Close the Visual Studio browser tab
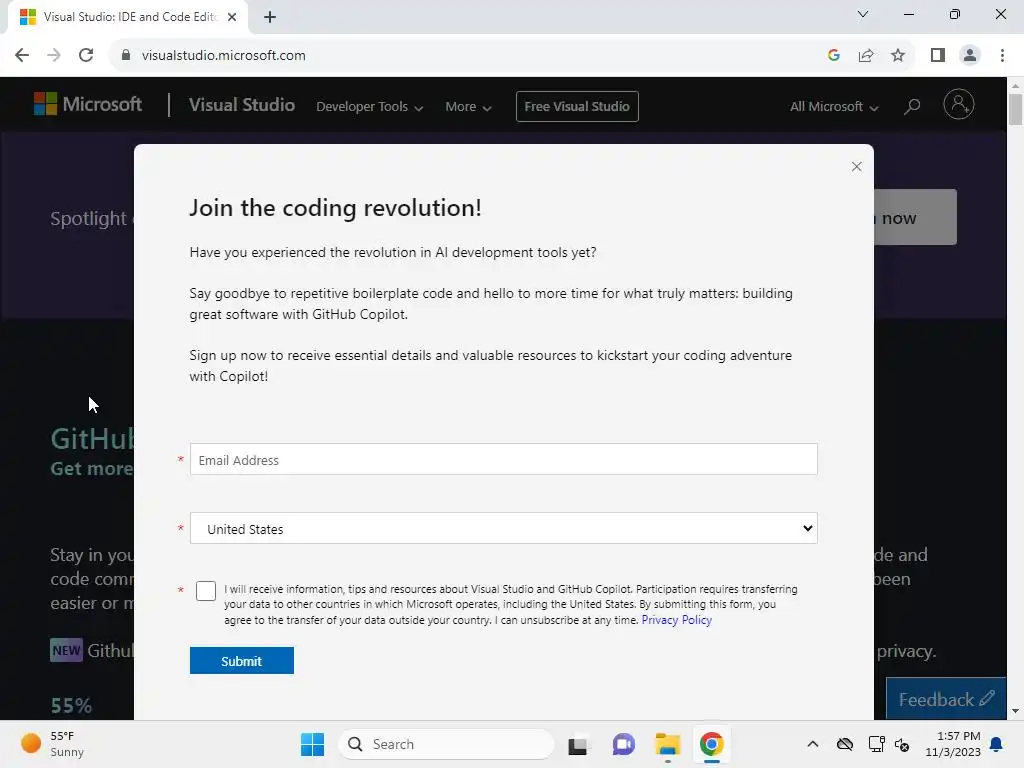 click(232, 17)
